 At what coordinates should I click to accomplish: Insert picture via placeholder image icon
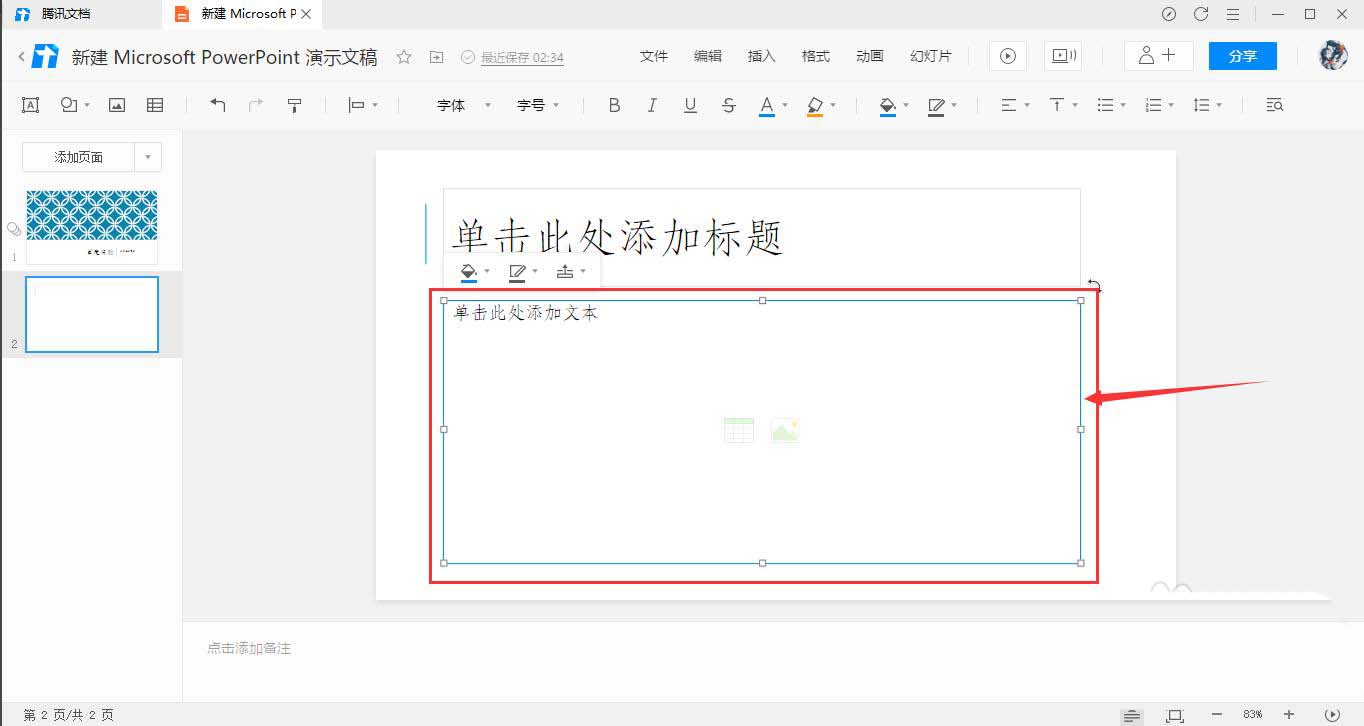coord(785,430)
